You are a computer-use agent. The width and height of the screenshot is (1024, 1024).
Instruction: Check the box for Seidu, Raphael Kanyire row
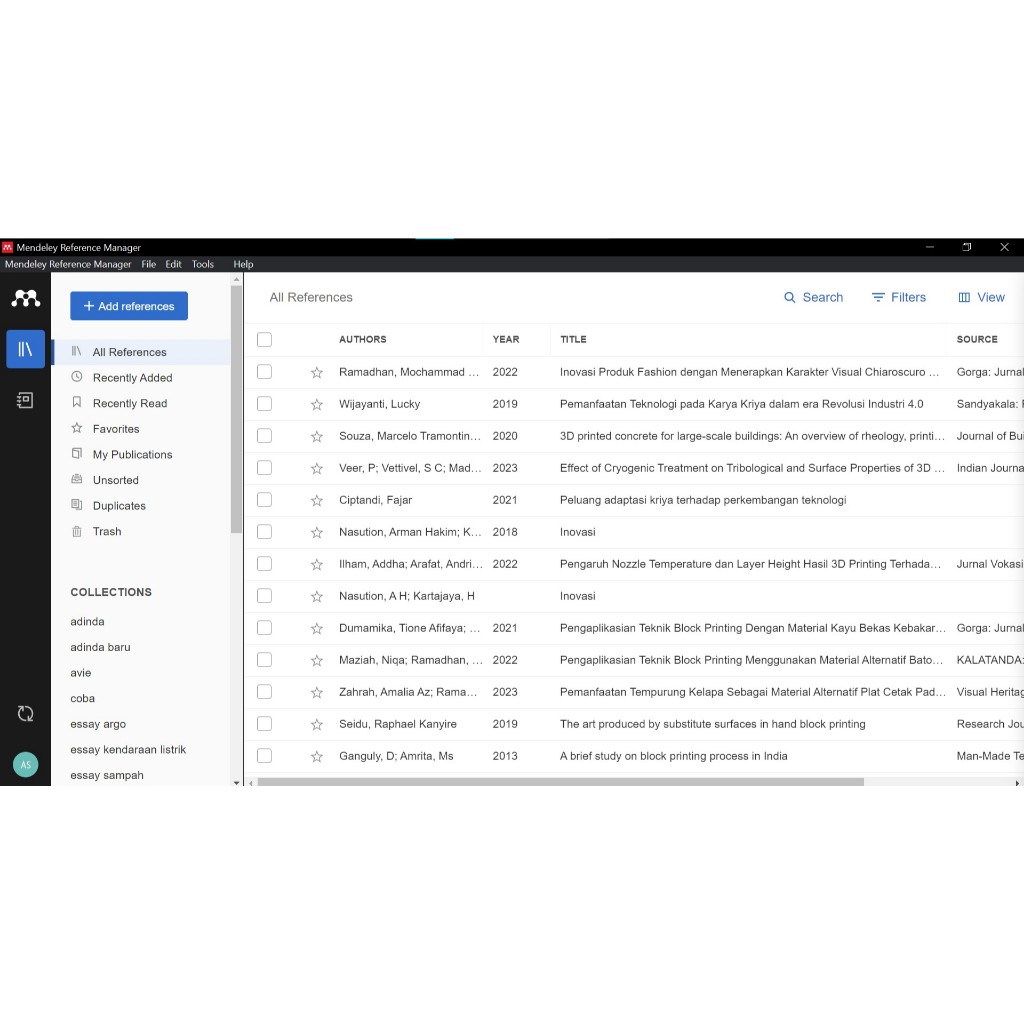264,724
